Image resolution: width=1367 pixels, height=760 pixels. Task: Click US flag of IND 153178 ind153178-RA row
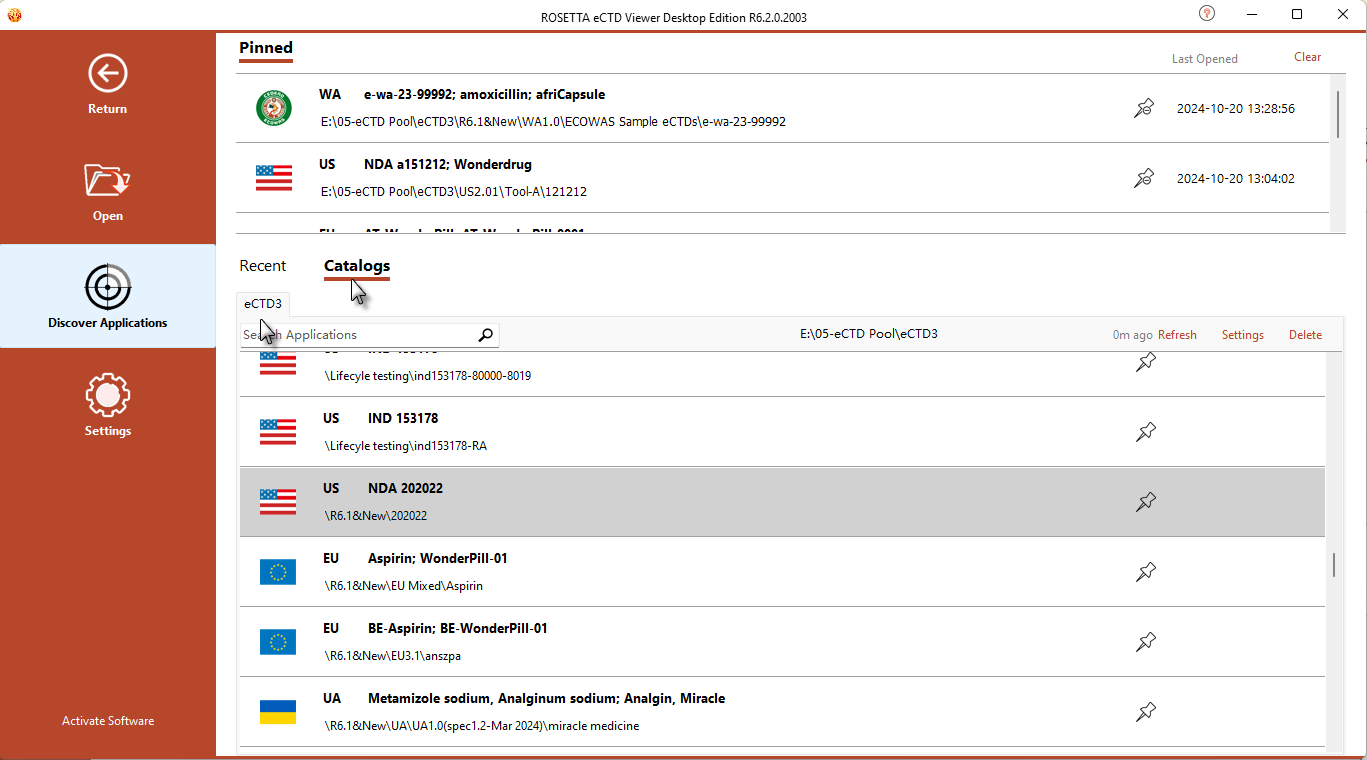click(278, 432)
